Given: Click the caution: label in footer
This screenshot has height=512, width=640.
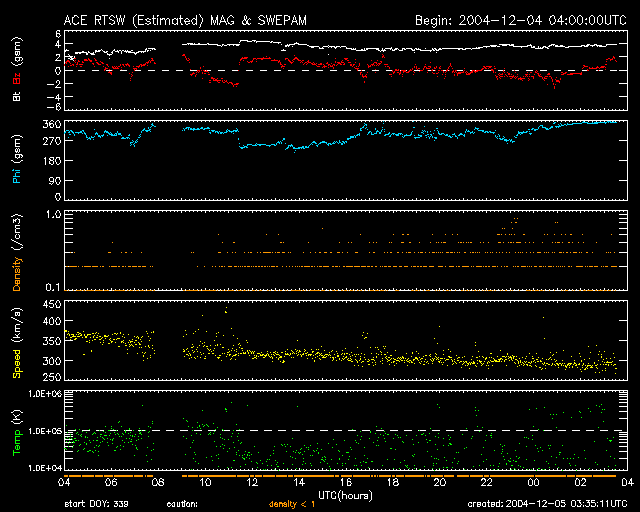Looking at the screenshot, I should point(182,504).
